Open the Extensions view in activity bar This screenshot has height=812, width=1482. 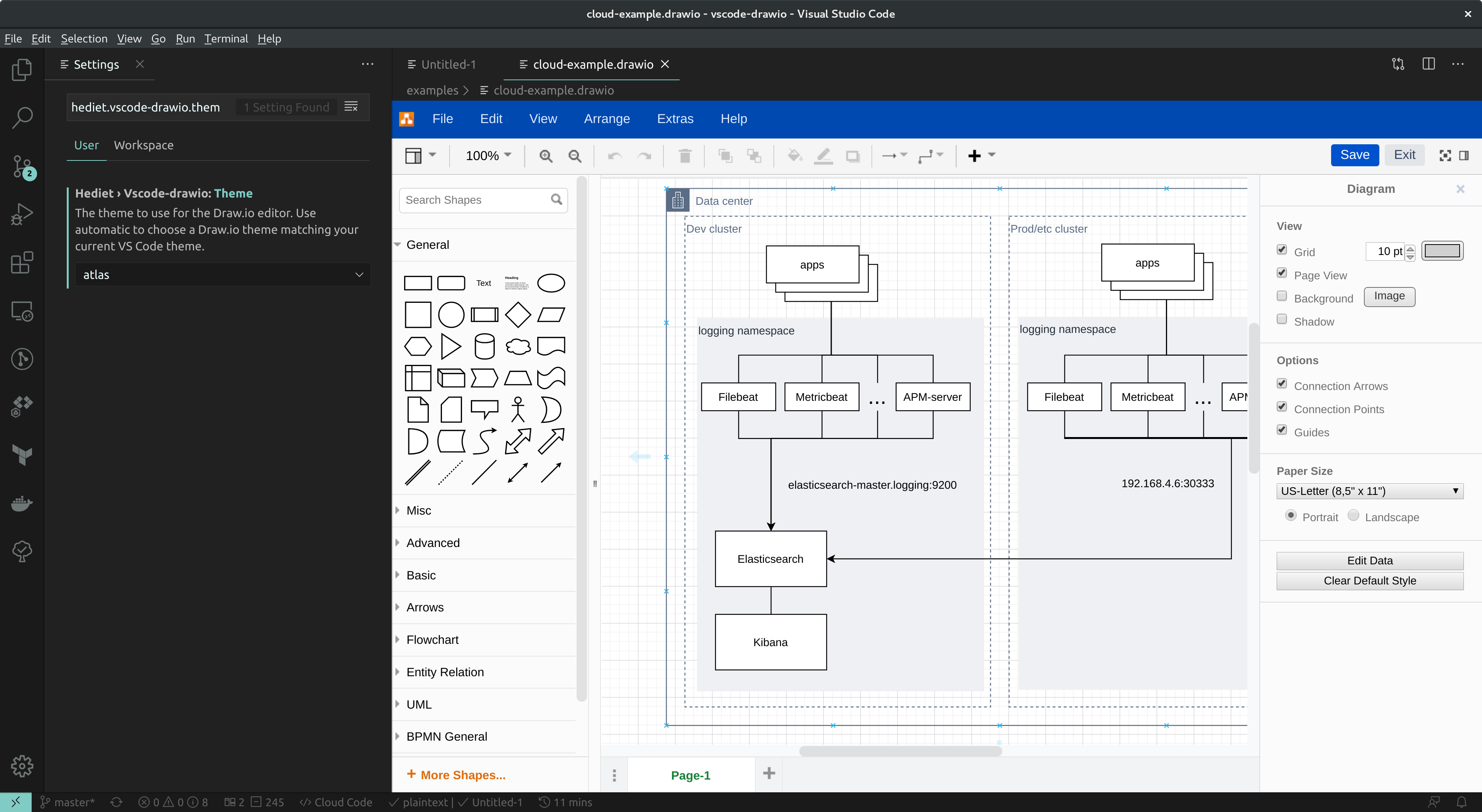coord(22,263)
